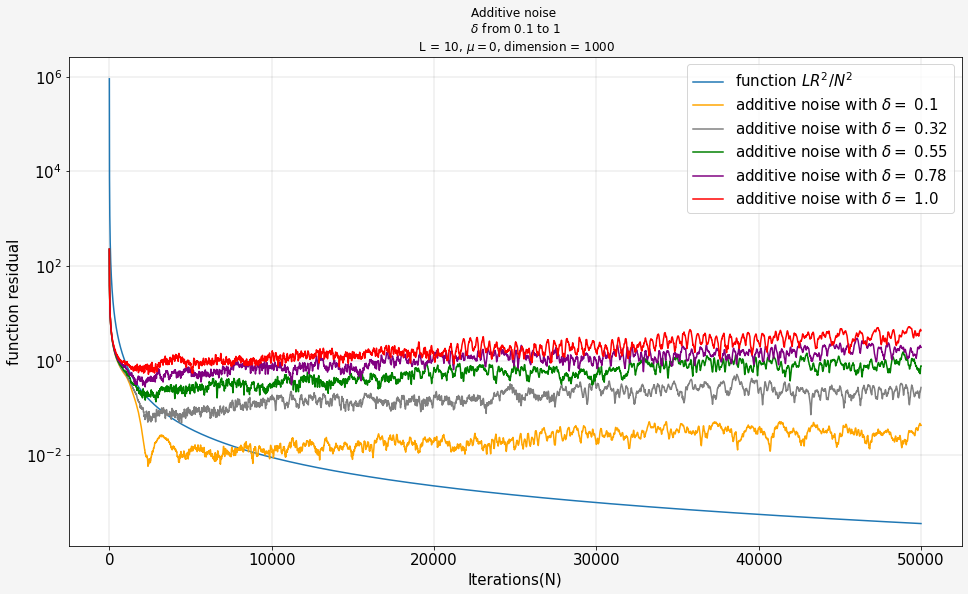Click the 50000 x-axis tick label

pos(920,560)
